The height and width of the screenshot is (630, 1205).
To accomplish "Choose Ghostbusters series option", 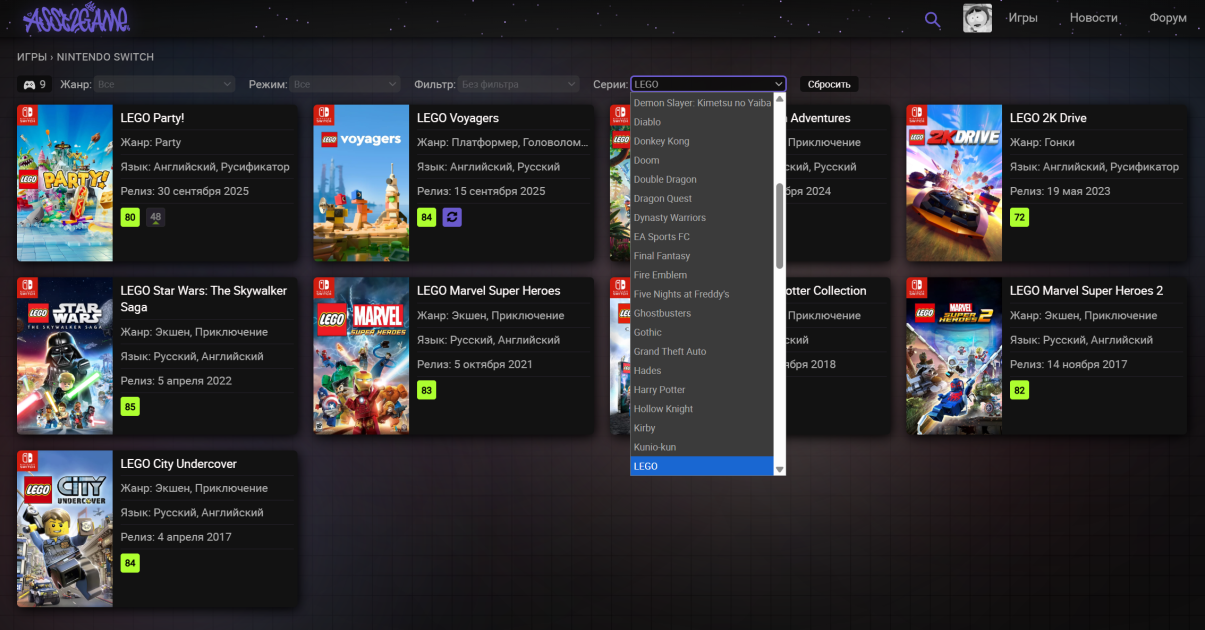I will [702, 313].
